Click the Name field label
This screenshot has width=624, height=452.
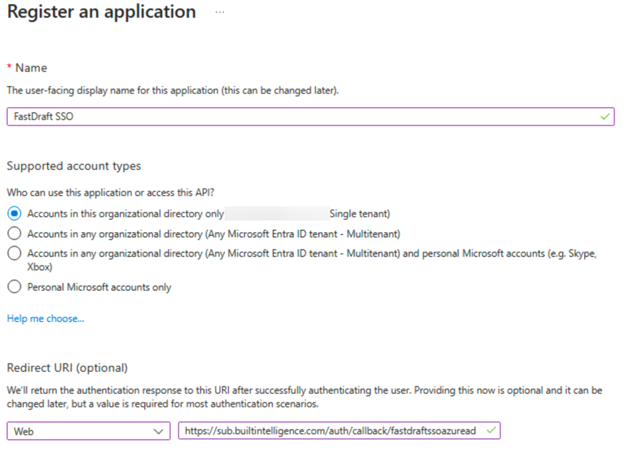click(x=31, y=68)
